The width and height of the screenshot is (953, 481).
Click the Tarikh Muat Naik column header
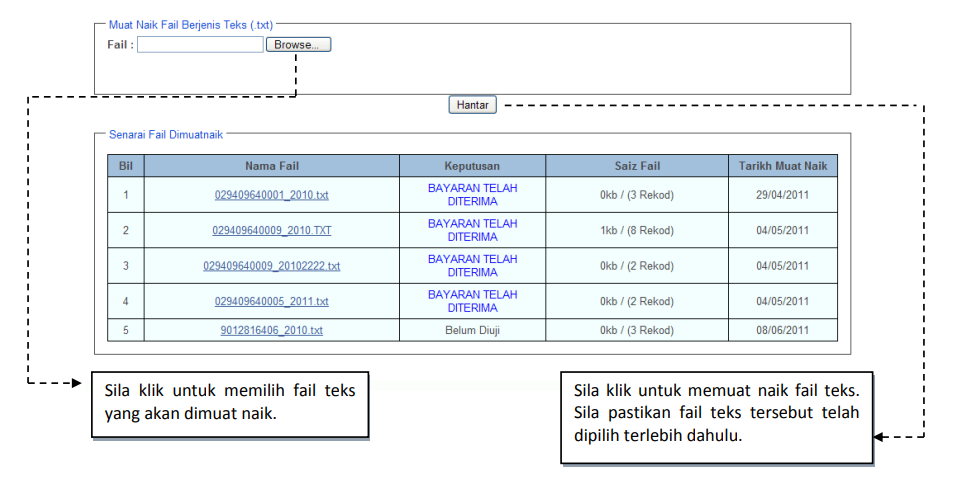(x=783, y=166)
